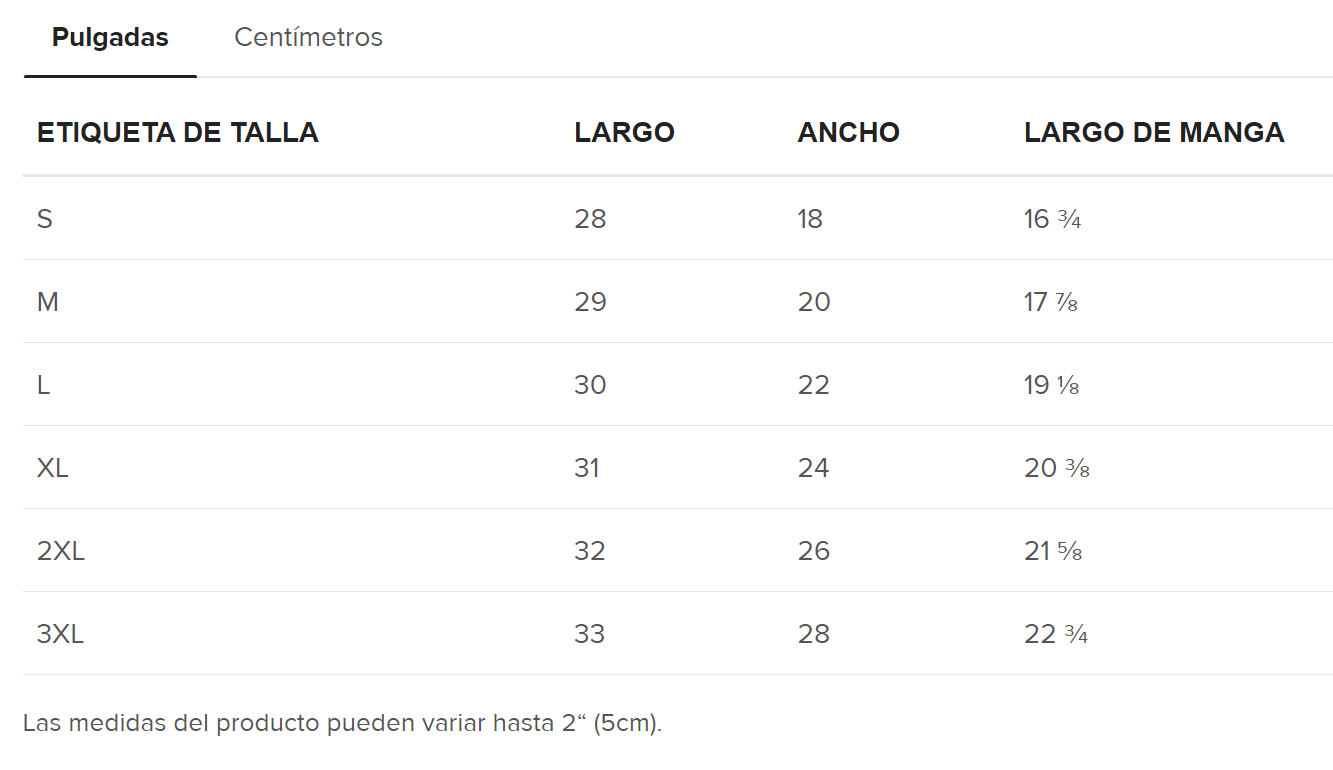Click the ANCHO column header
The width and height of the screenshot is (1333, 770).
pos(848,132)
